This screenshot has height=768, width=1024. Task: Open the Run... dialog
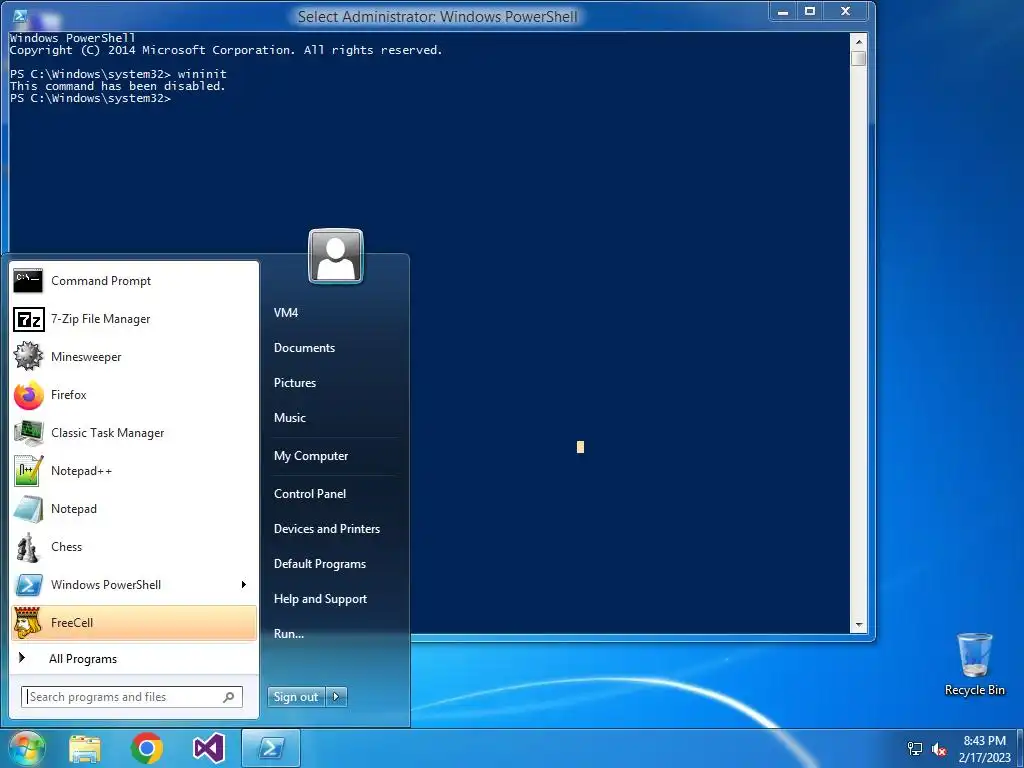tap(289, 634)
